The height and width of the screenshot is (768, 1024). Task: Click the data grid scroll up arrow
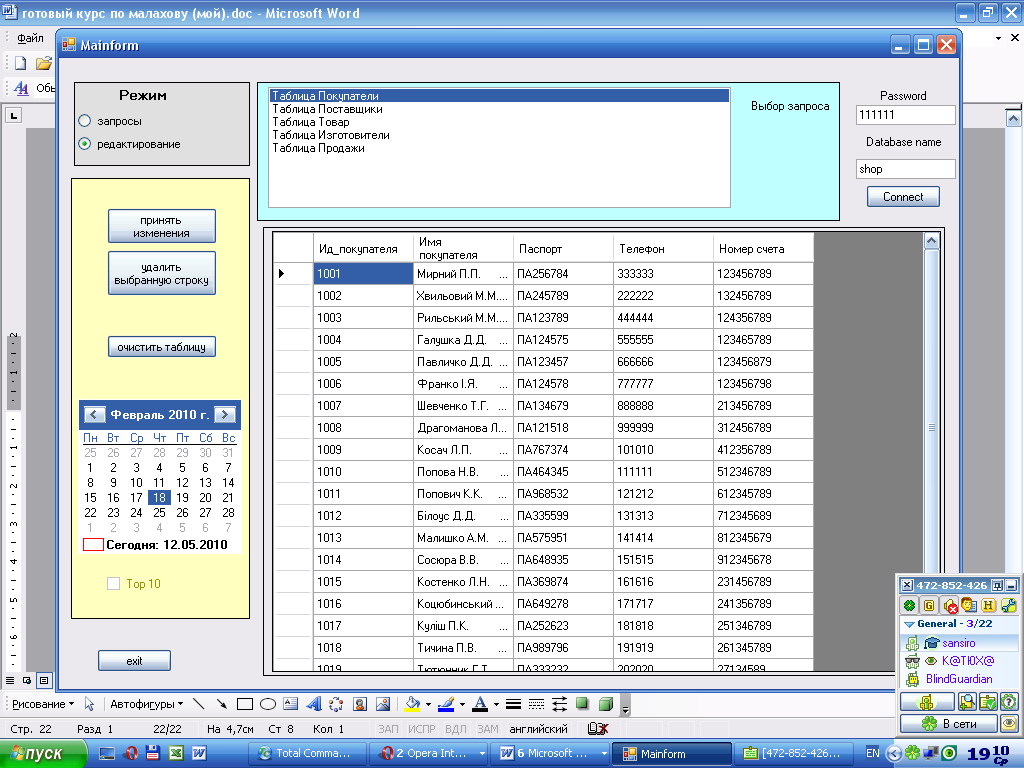tap(932, 242)
